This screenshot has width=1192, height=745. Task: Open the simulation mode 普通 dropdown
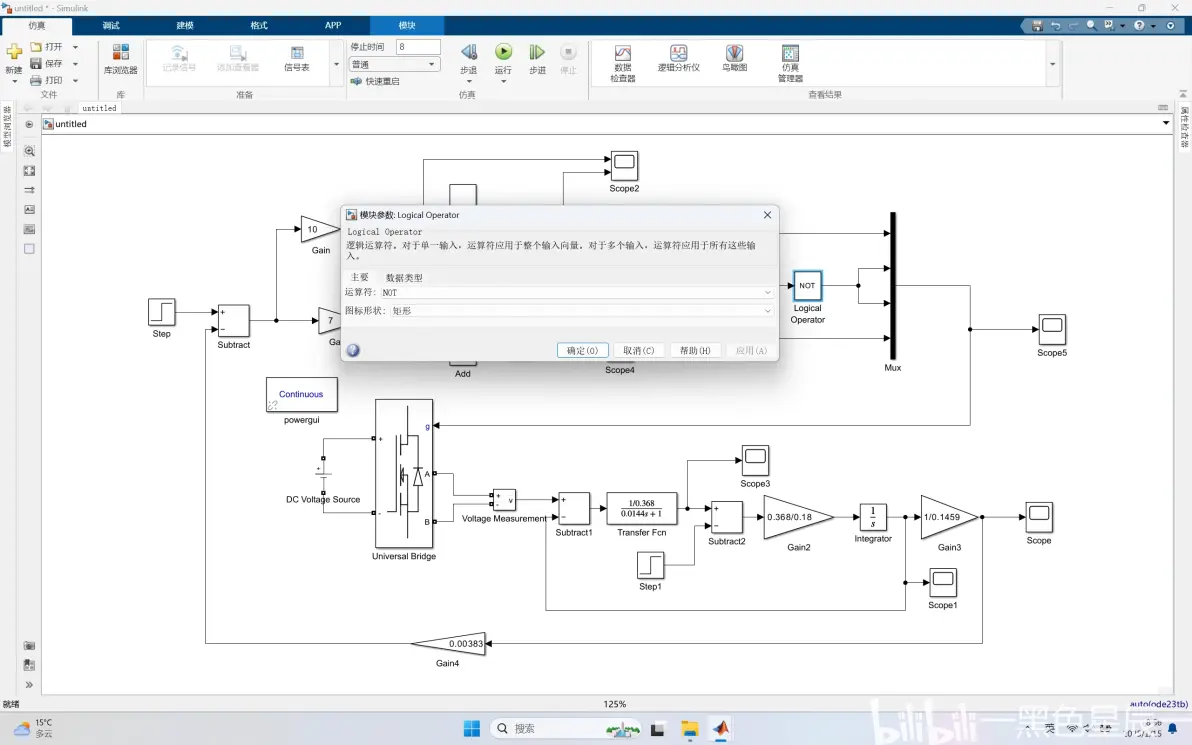[x=394, y=65]
